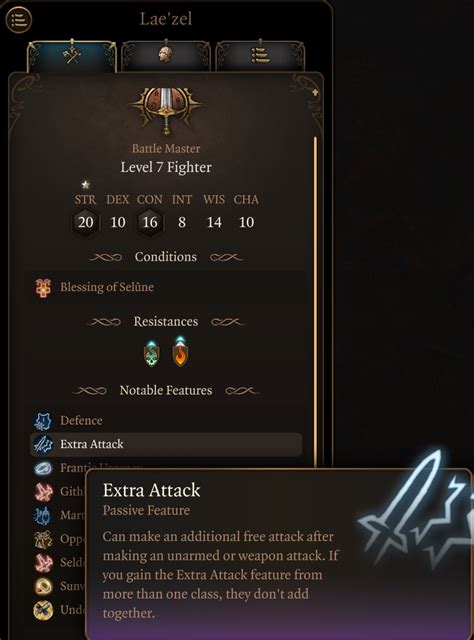Click the golden vertical scrollbar
Screen dimensions: 474x640
click(x=315, y=302)
